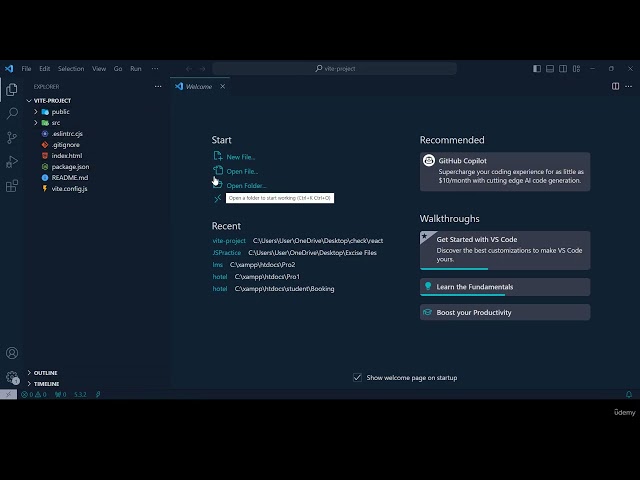Open the Accounts menu icon
This screenshot has height=480, width=640.
click(x=12, y=353)
